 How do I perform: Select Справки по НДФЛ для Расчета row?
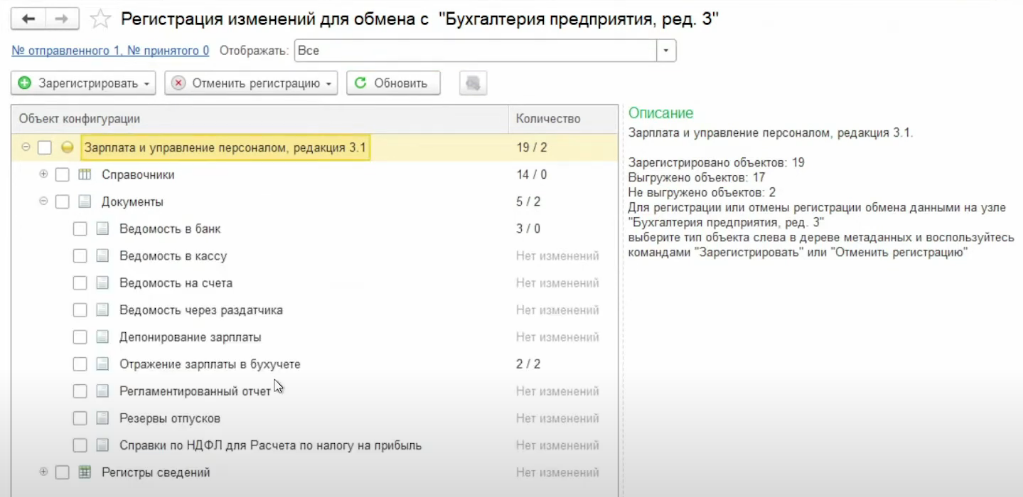[x=314, y=445]
